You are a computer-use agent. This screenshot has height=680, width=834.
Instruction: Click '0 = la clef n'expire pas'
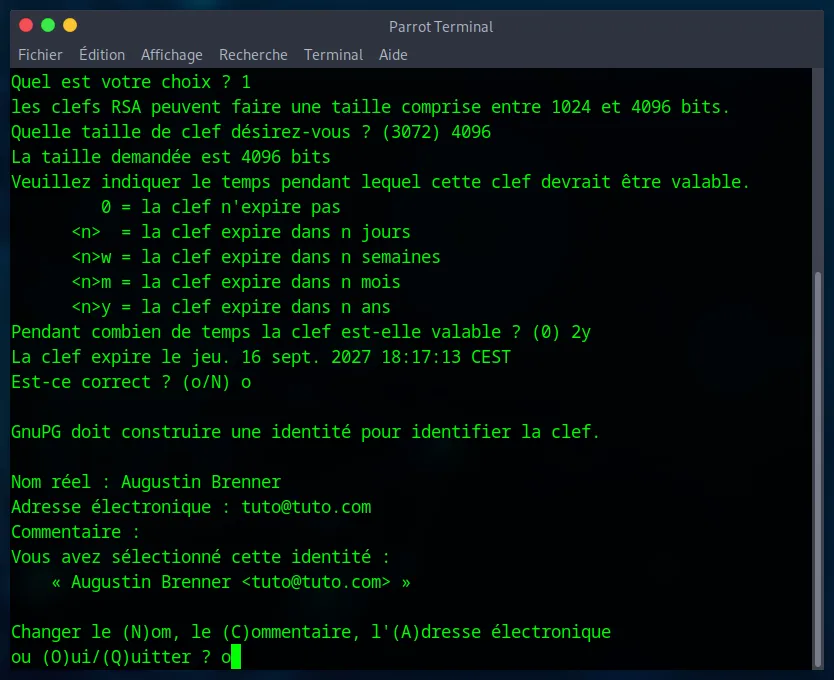tap(221, 207)
